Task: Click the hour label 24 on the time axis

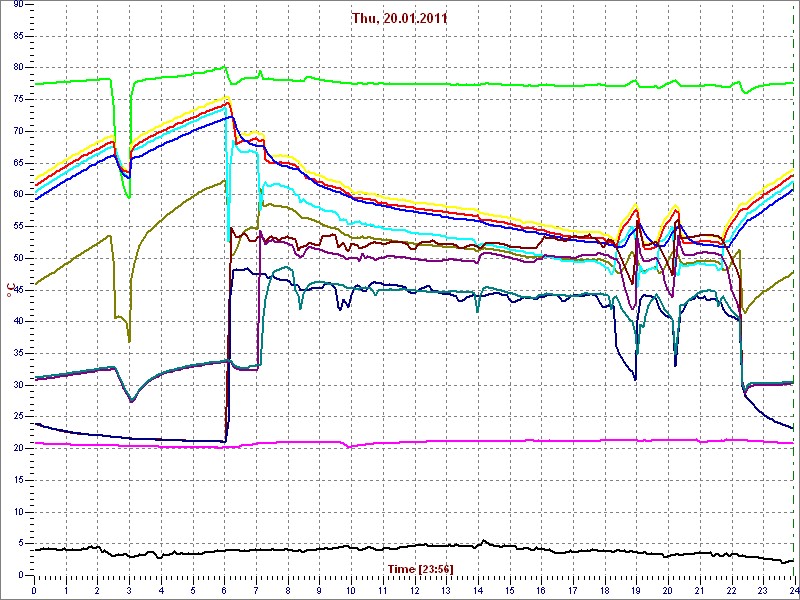Action: [x=793, y=590]
